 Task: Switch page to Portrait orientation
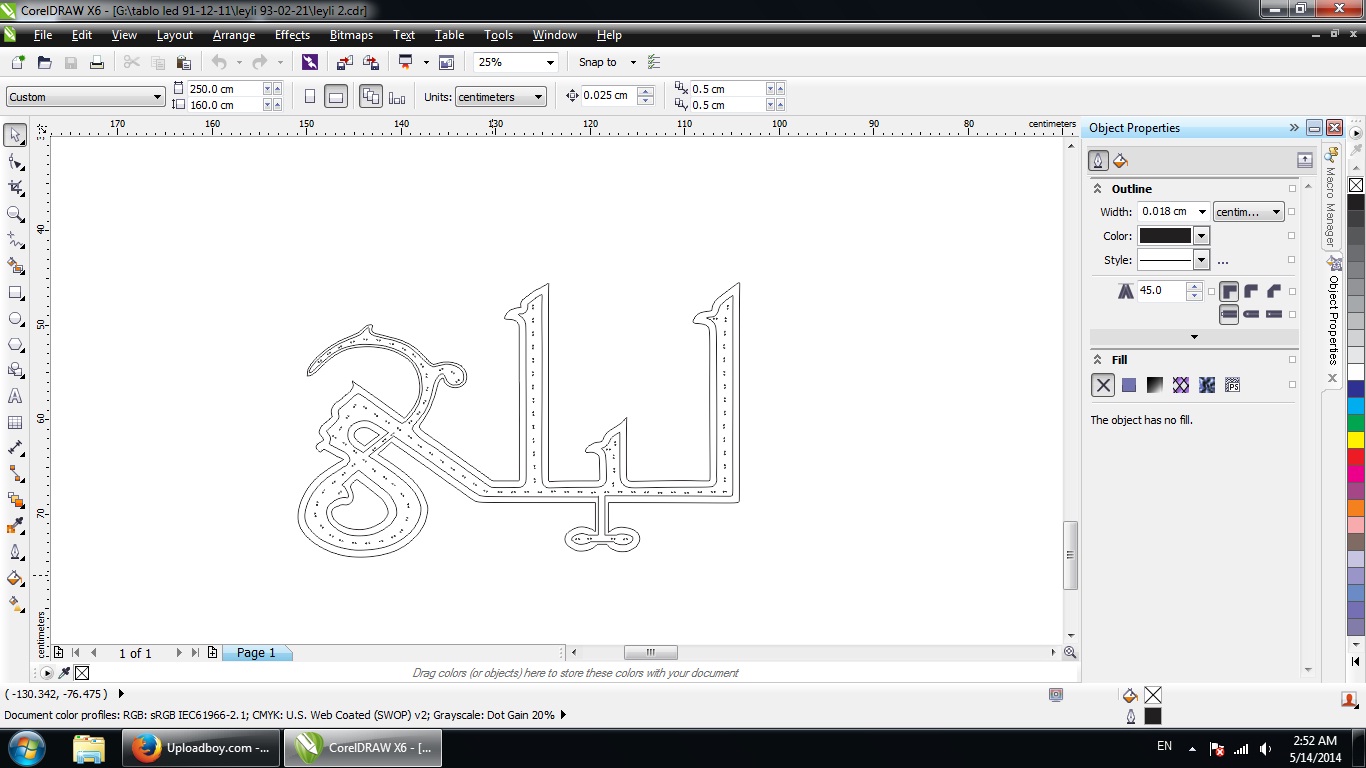click(310, 97)
